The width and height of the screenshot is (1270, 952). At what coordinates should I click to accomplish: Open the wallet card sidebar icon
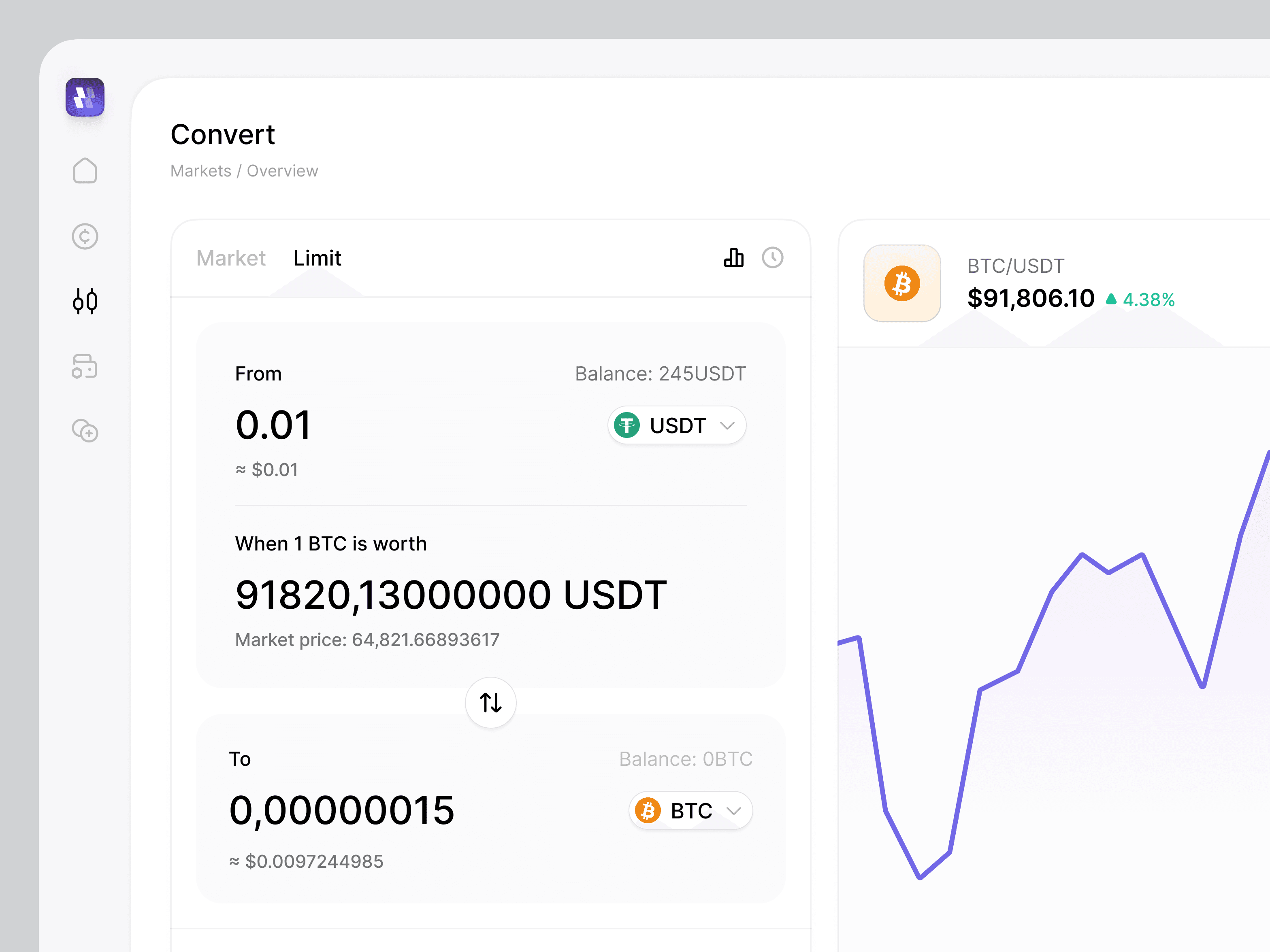click(x=85, y=366)
